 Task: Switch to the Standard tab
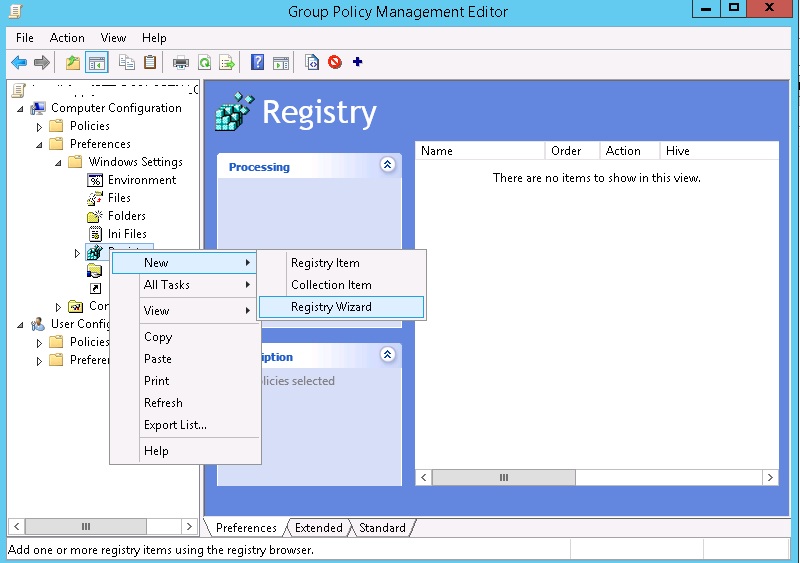pos(382,528)
